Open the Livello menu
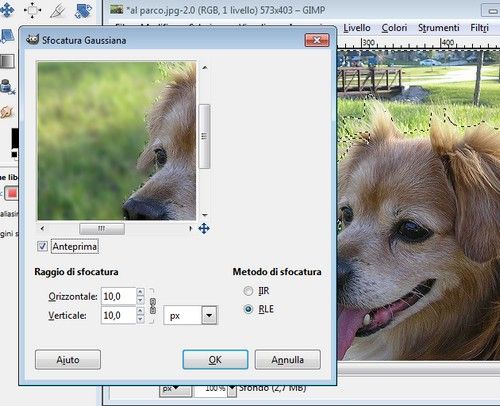Image resolution: width=500 pixels, height=406 pixels. [x=357, y=28]
